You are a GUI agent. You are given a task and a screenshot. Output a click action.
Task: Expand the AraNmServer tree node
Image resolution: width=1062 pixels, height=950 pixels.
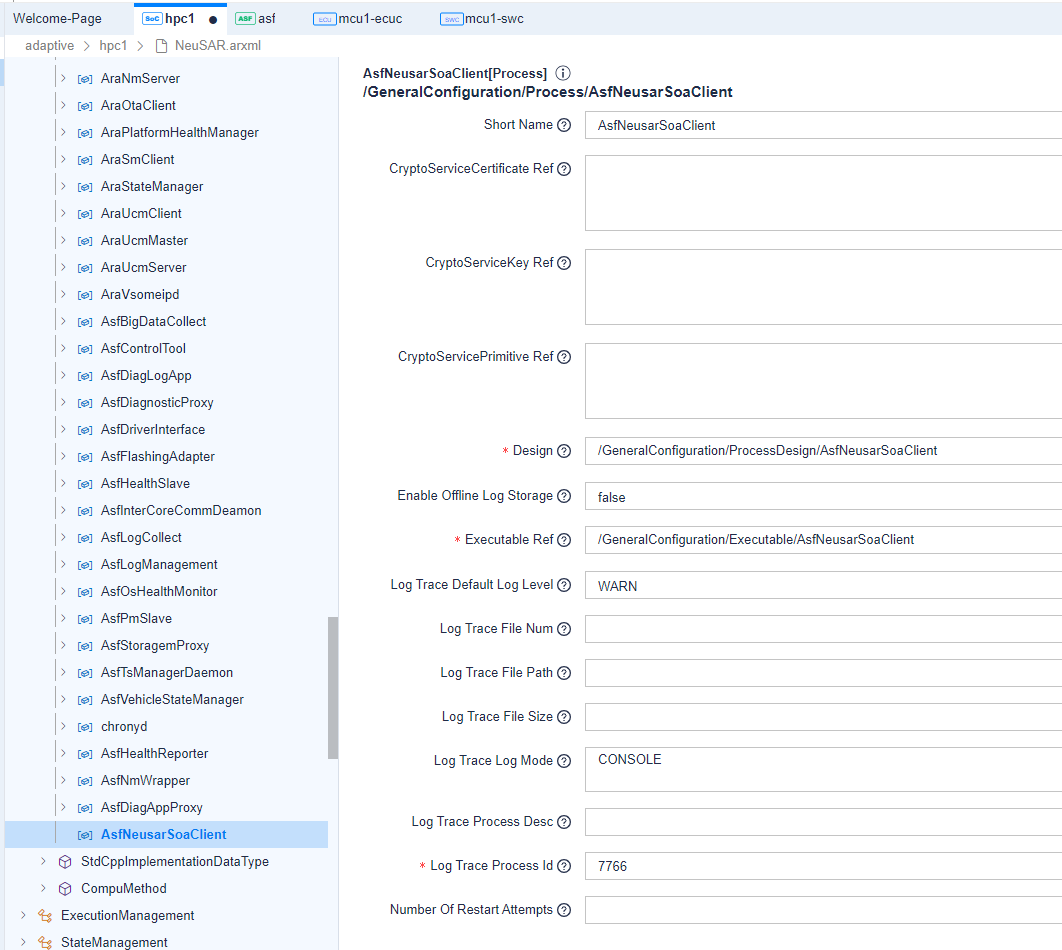[63, 79]
